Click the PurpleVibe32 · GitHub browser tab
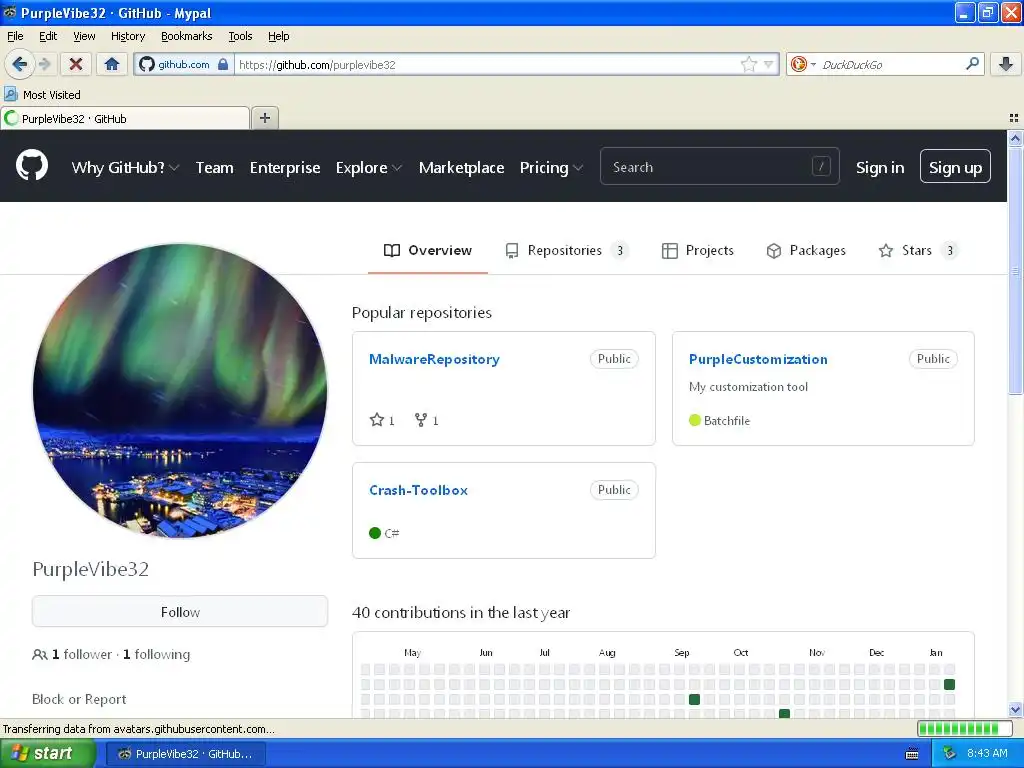This screenshot has width=1024, height=768. pos(125,118)
